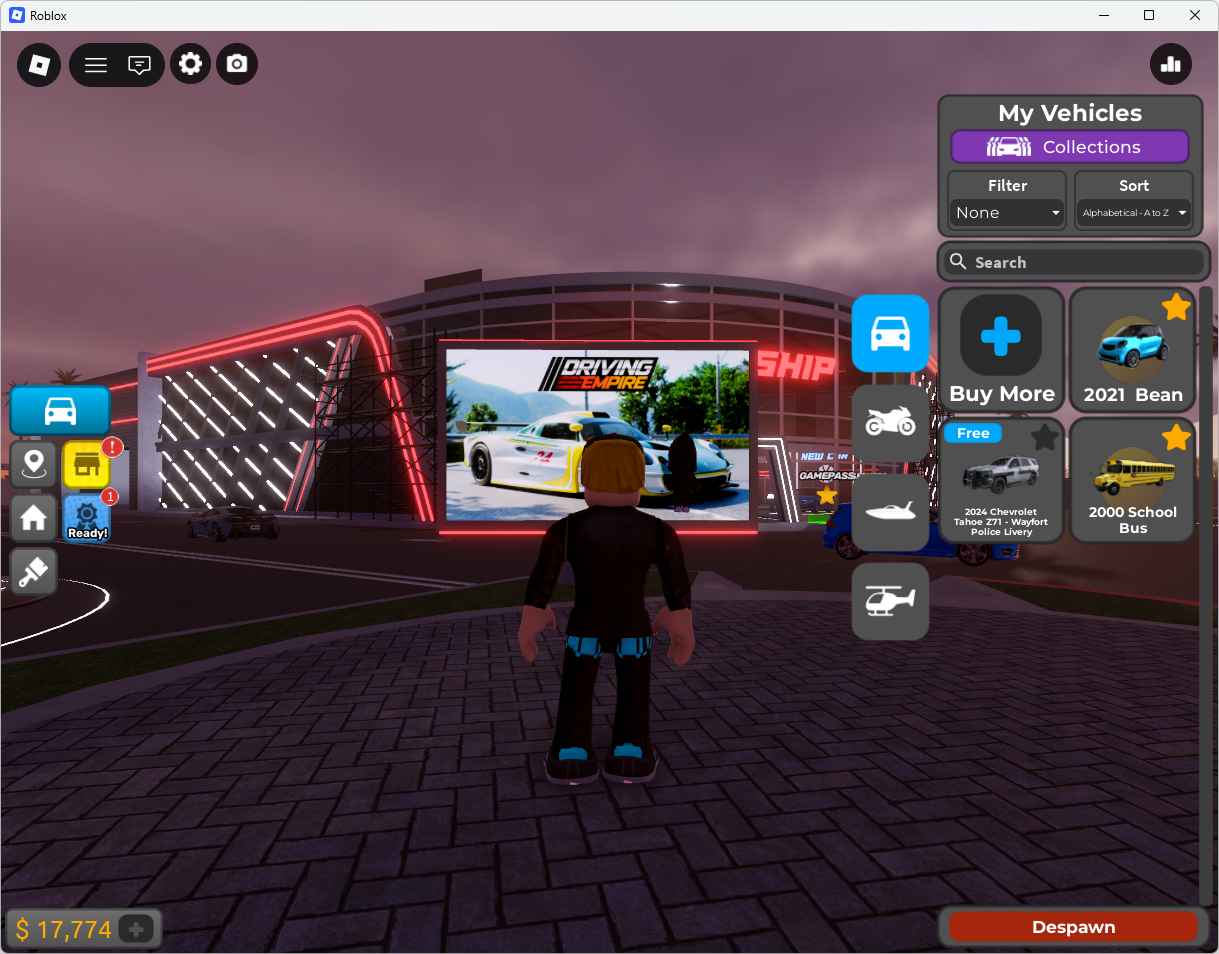The height and width of the screenshot is (954, 1219).
Task: Select the motorcycles category tab
Action: 890,423
